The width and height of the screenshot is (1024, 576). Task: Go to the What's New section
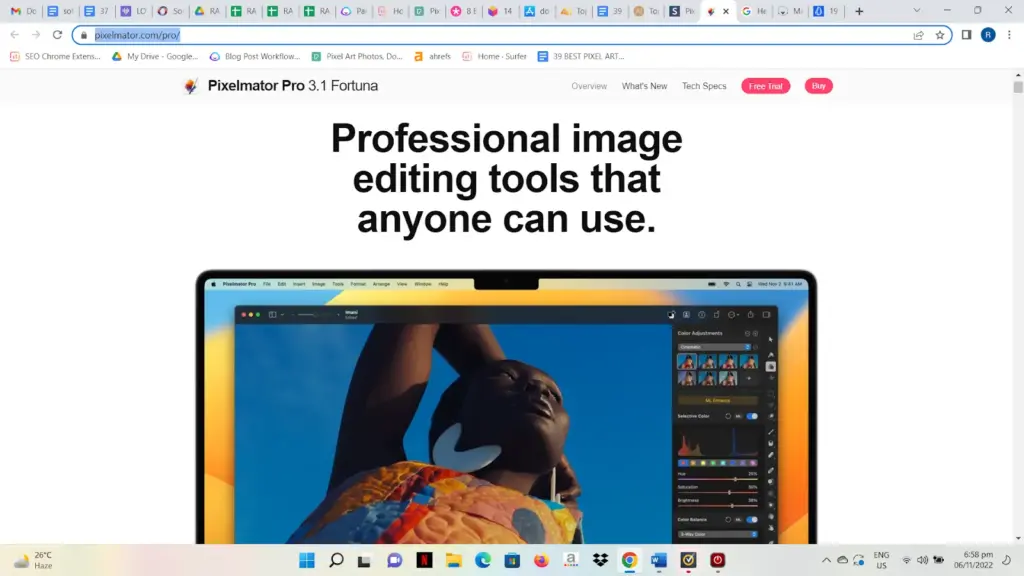tap(644, 86)
